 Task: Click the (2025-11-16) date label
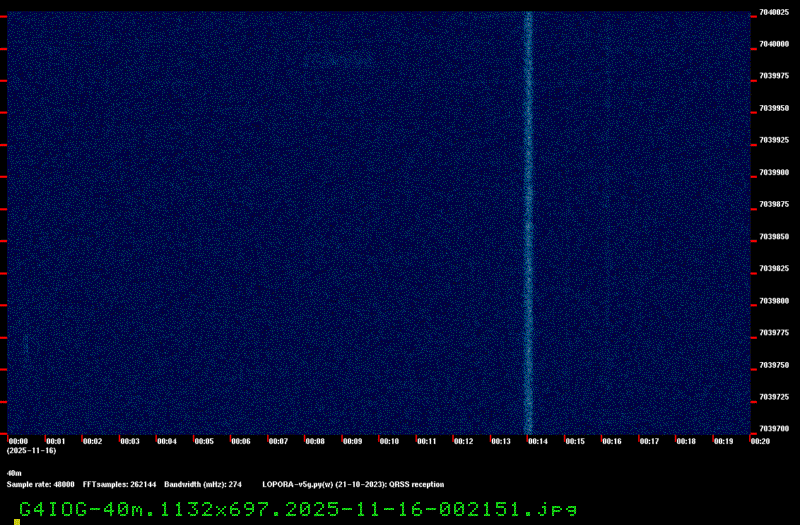pos(31,451)
